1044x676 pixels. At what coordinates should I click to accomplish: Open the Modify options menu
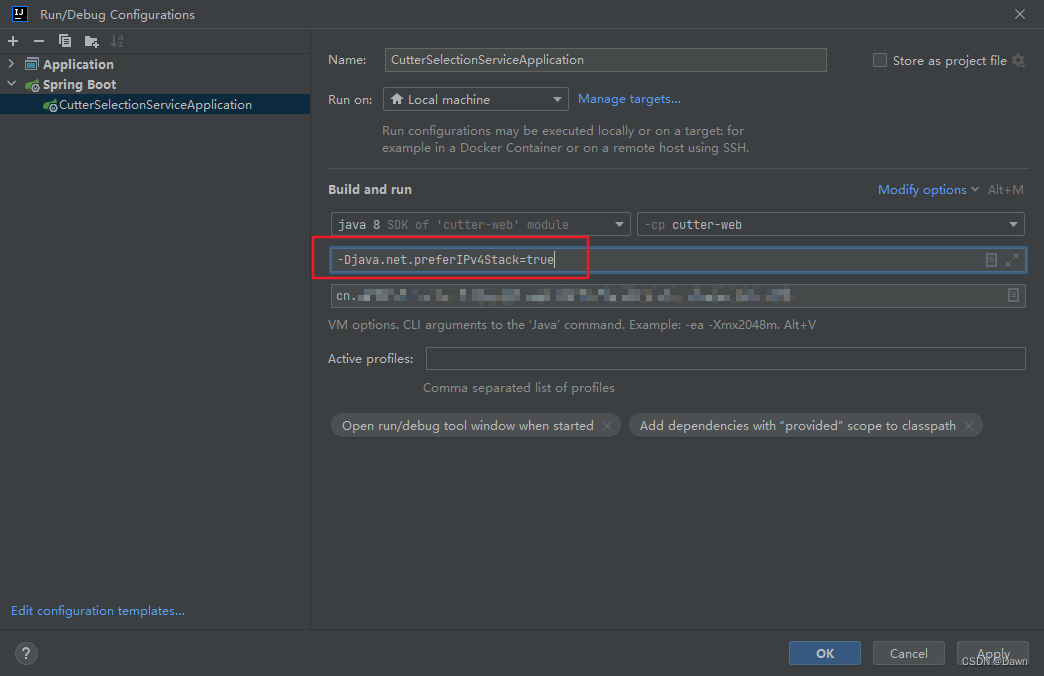click(x=928, y=190)
